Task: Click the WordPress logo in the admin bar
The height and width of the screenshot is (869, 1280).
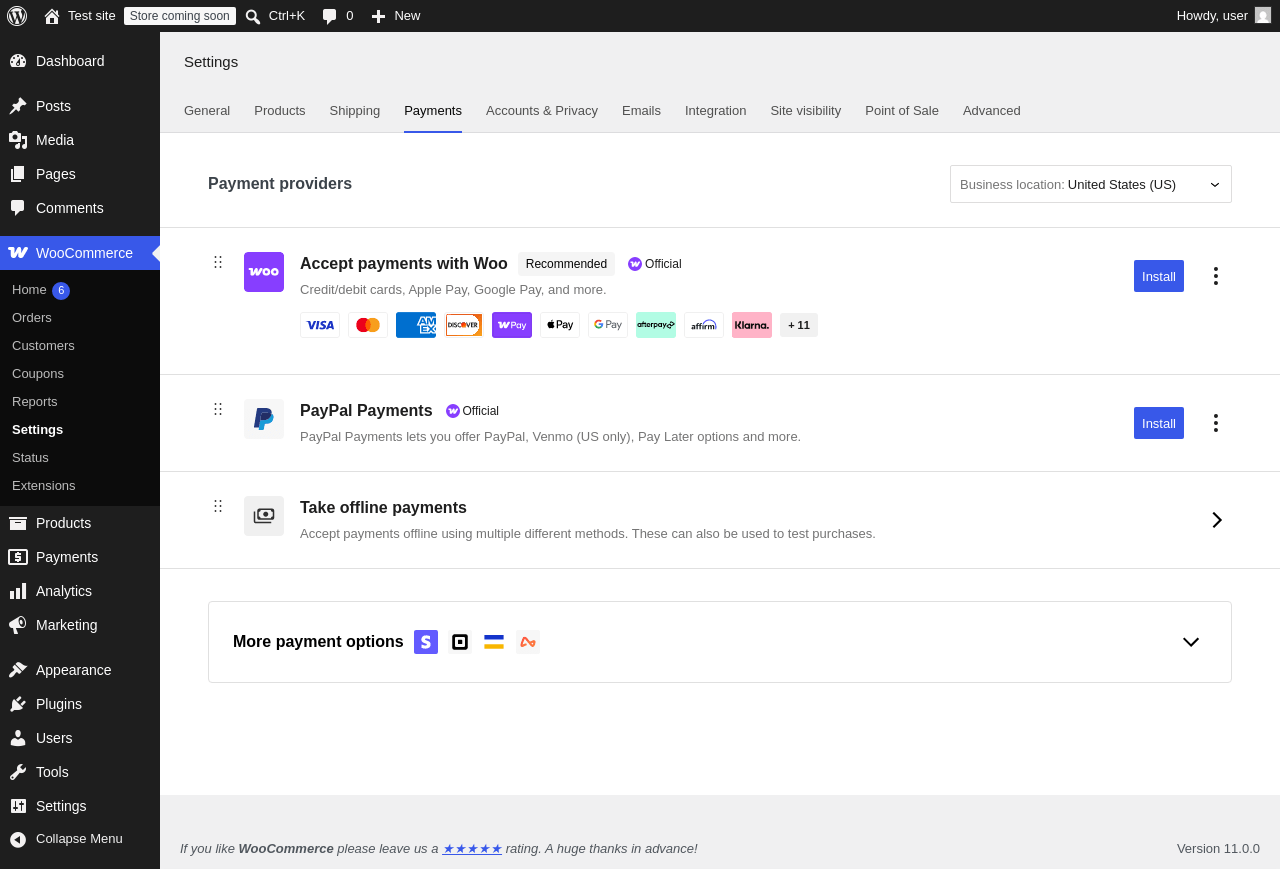Action: coord(17,16)
